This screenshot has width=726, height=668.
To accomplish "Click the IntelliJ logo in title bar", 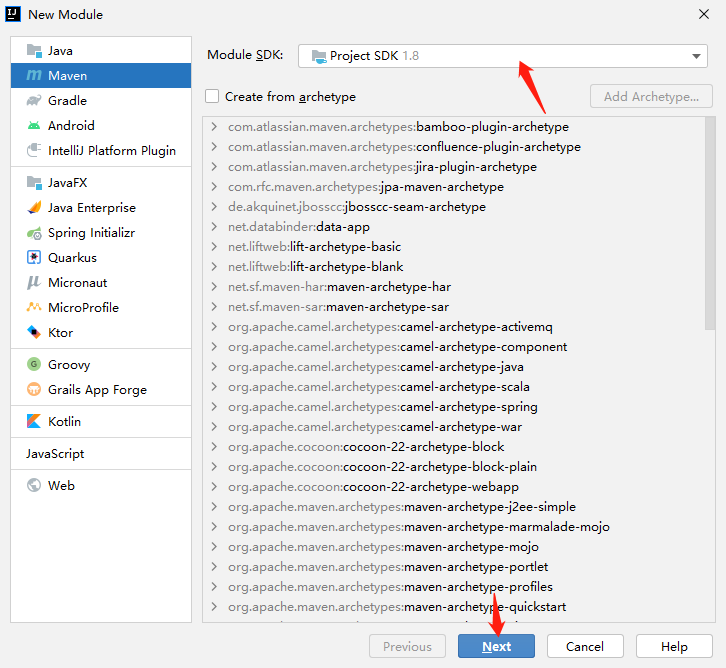I will coord(13,14).
